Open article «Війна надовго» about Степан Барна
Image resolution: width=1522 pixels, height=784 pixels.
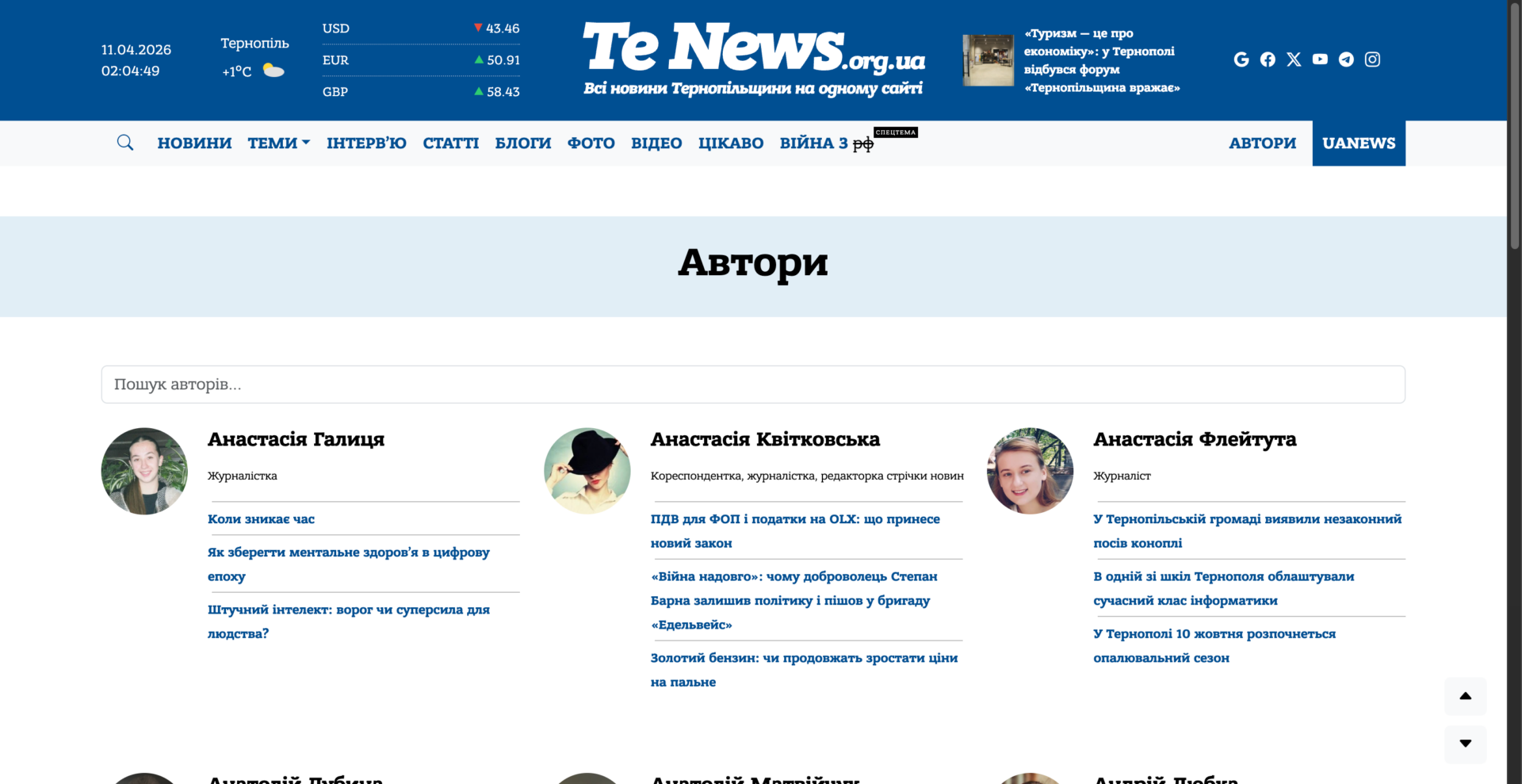coord(794,600)
